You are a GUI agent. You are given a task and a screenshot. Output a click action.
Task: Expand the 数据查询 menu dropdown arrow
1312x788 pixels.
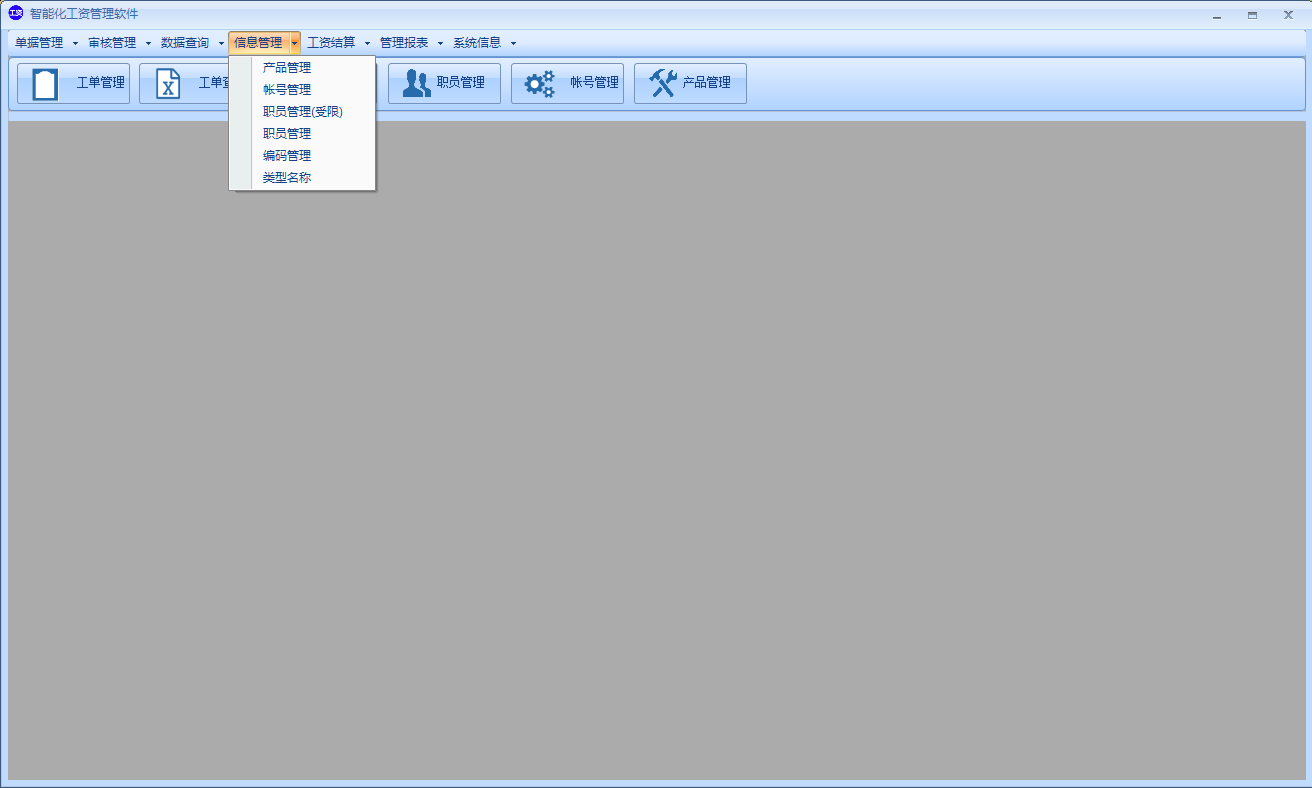click(221, 43)
